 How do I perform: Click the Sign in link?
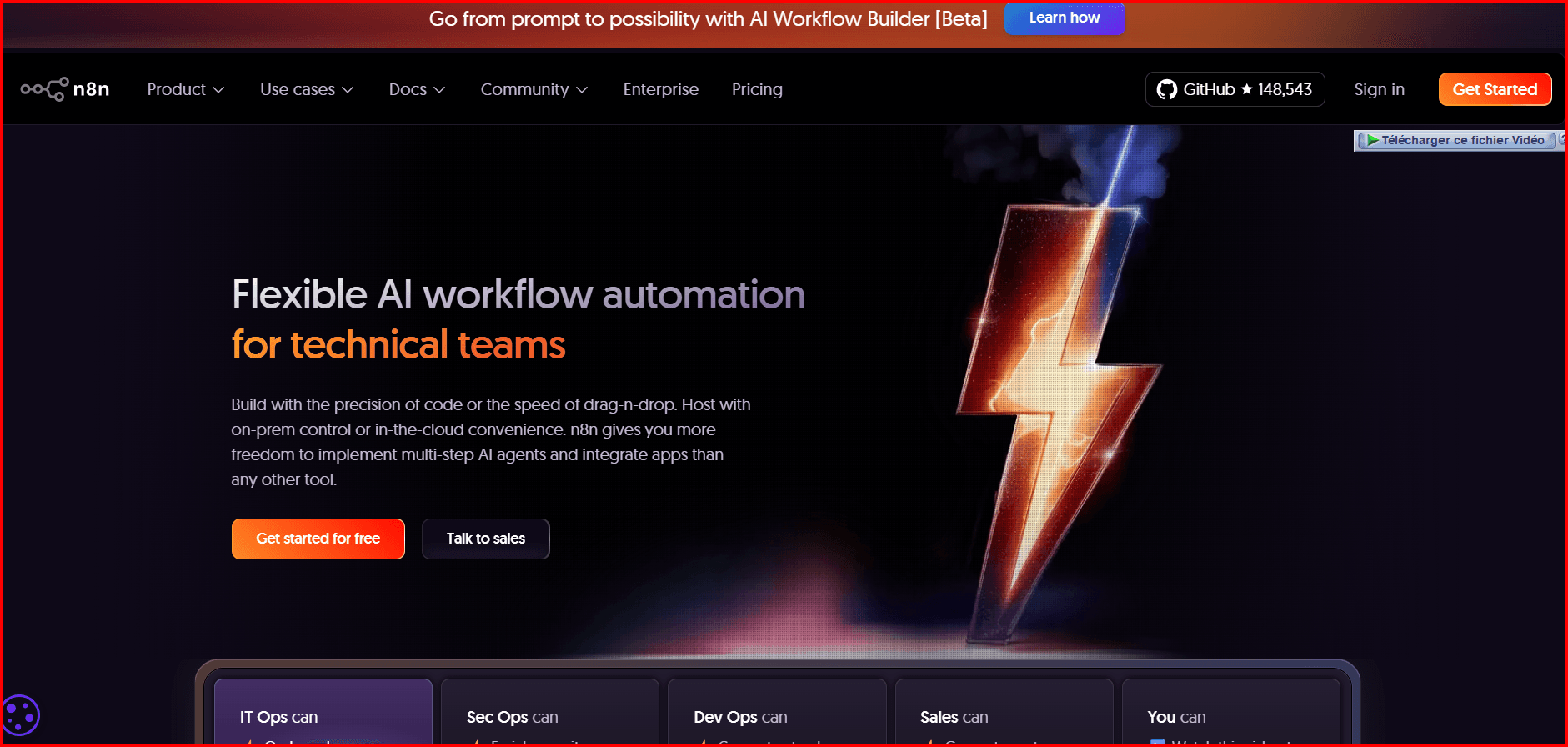click(1379, 89)
